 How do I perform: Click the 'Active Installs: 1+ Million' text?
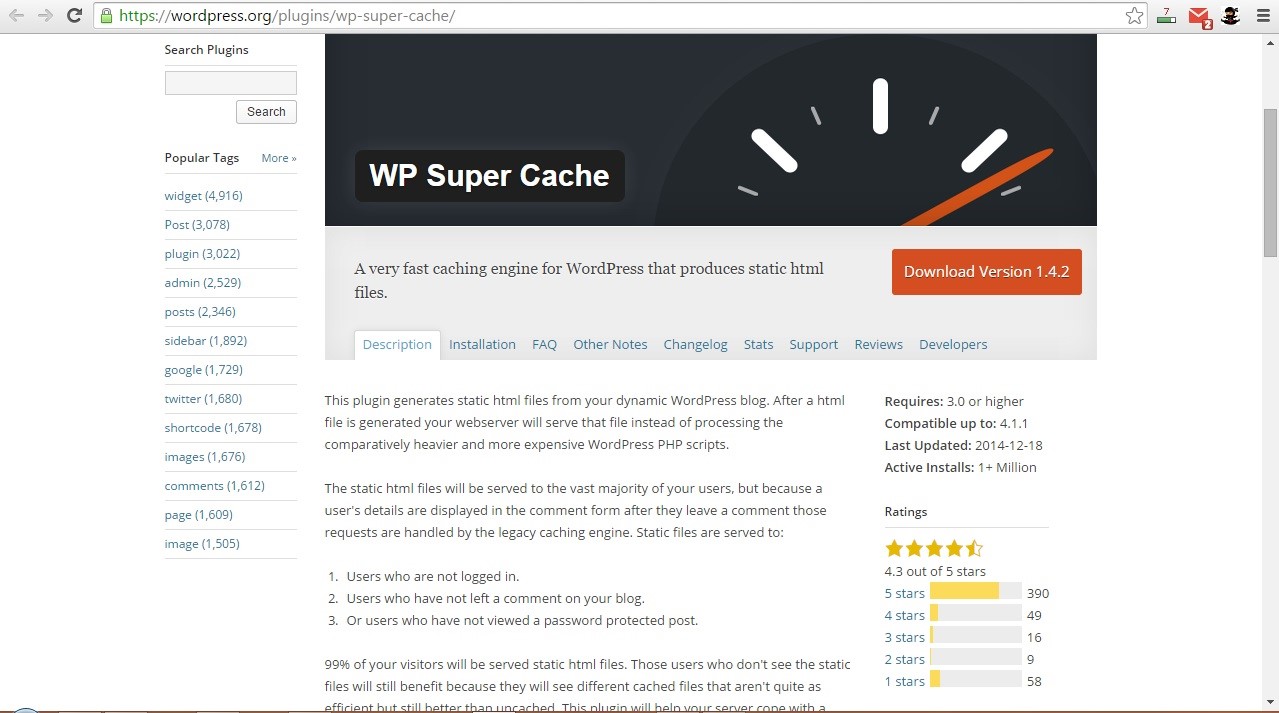tap(960, 468)
